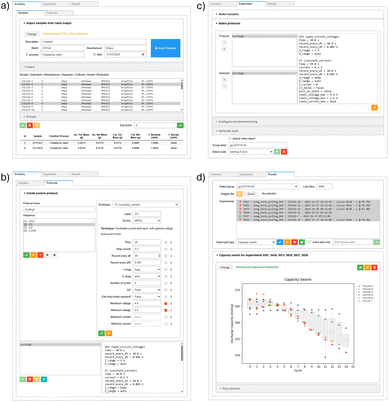Toggle the radio button beside the Time field

pos(166,242)
